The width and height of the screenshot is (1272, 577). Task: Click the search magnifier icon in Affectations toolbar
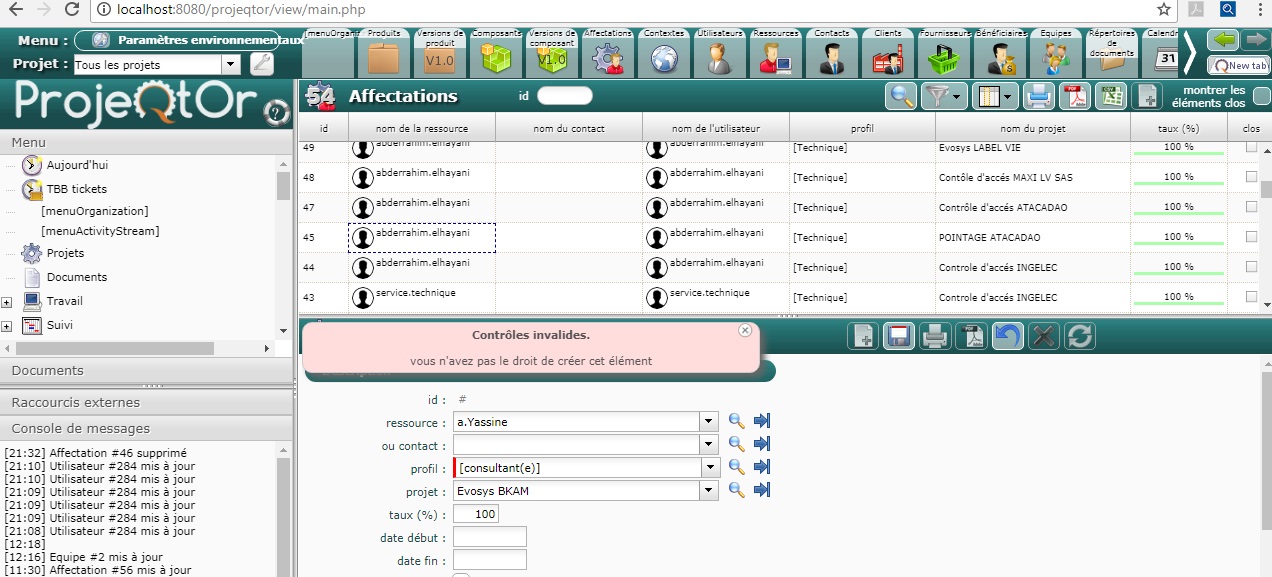coord(901,96)
